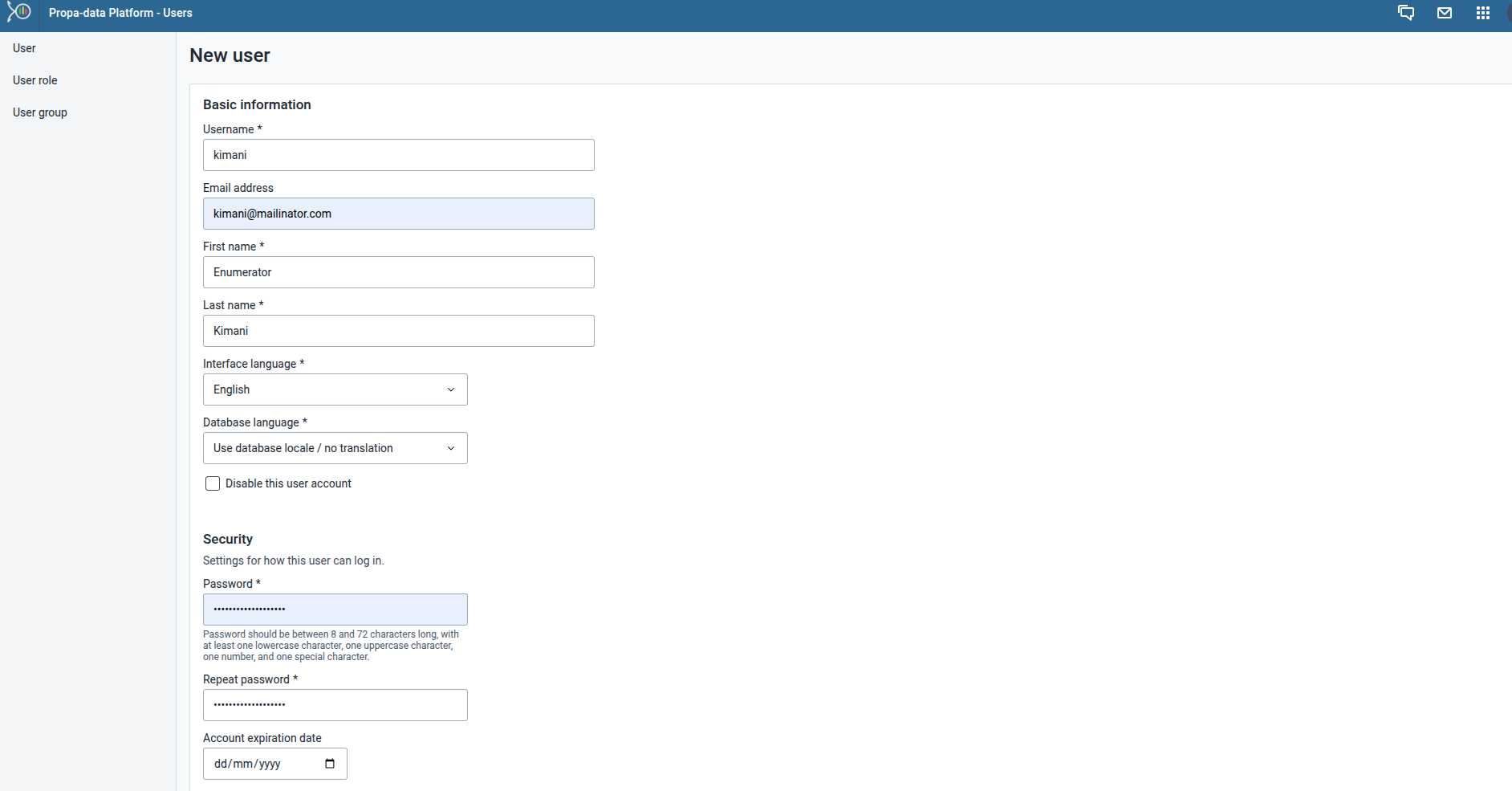
Task: Click the Security section heading
Action: pyautogui.click(x=227, y=539)
